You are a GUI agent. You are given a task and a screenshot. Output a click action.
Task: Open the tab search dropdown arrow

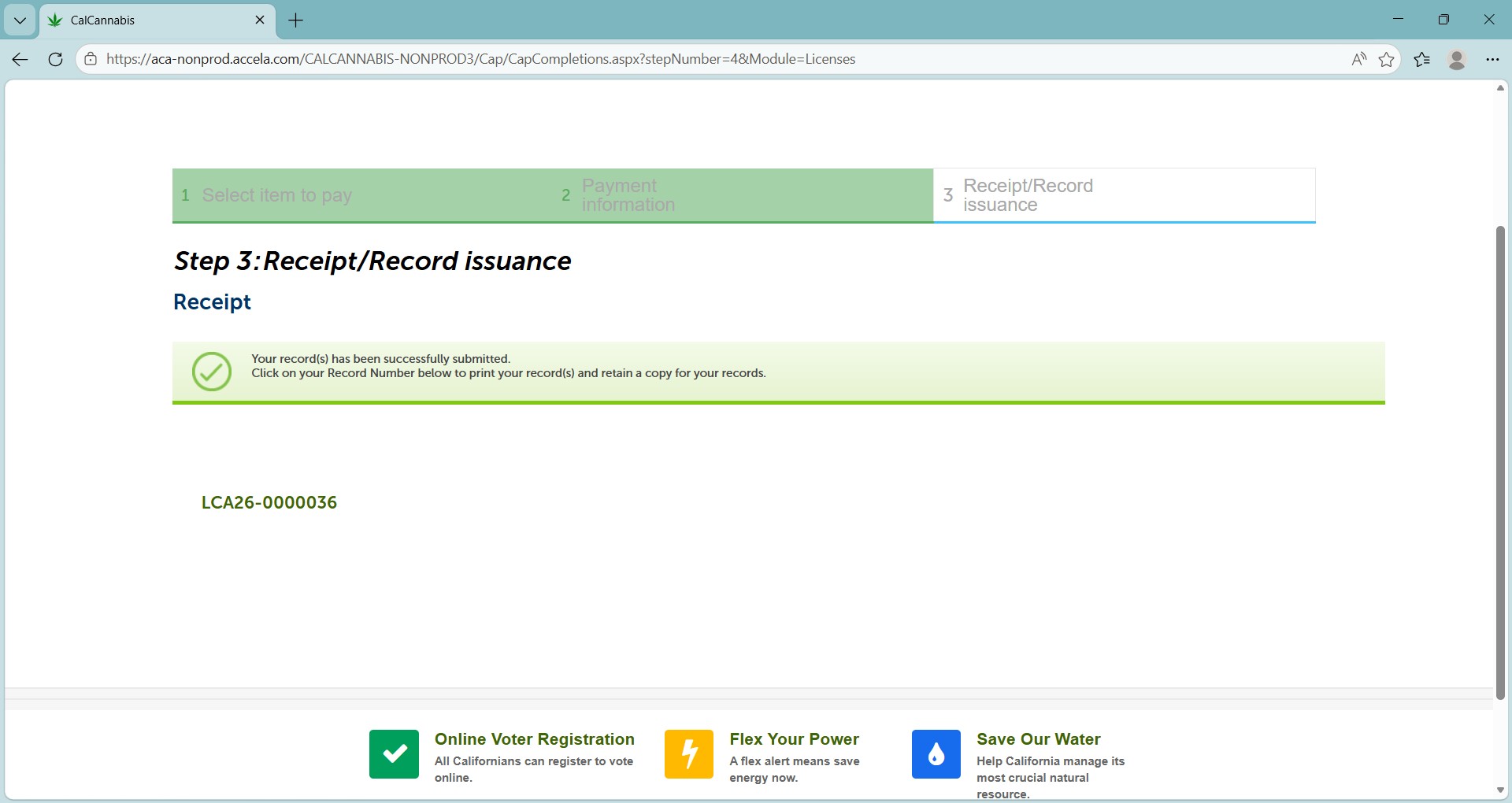tap(20, 20)
